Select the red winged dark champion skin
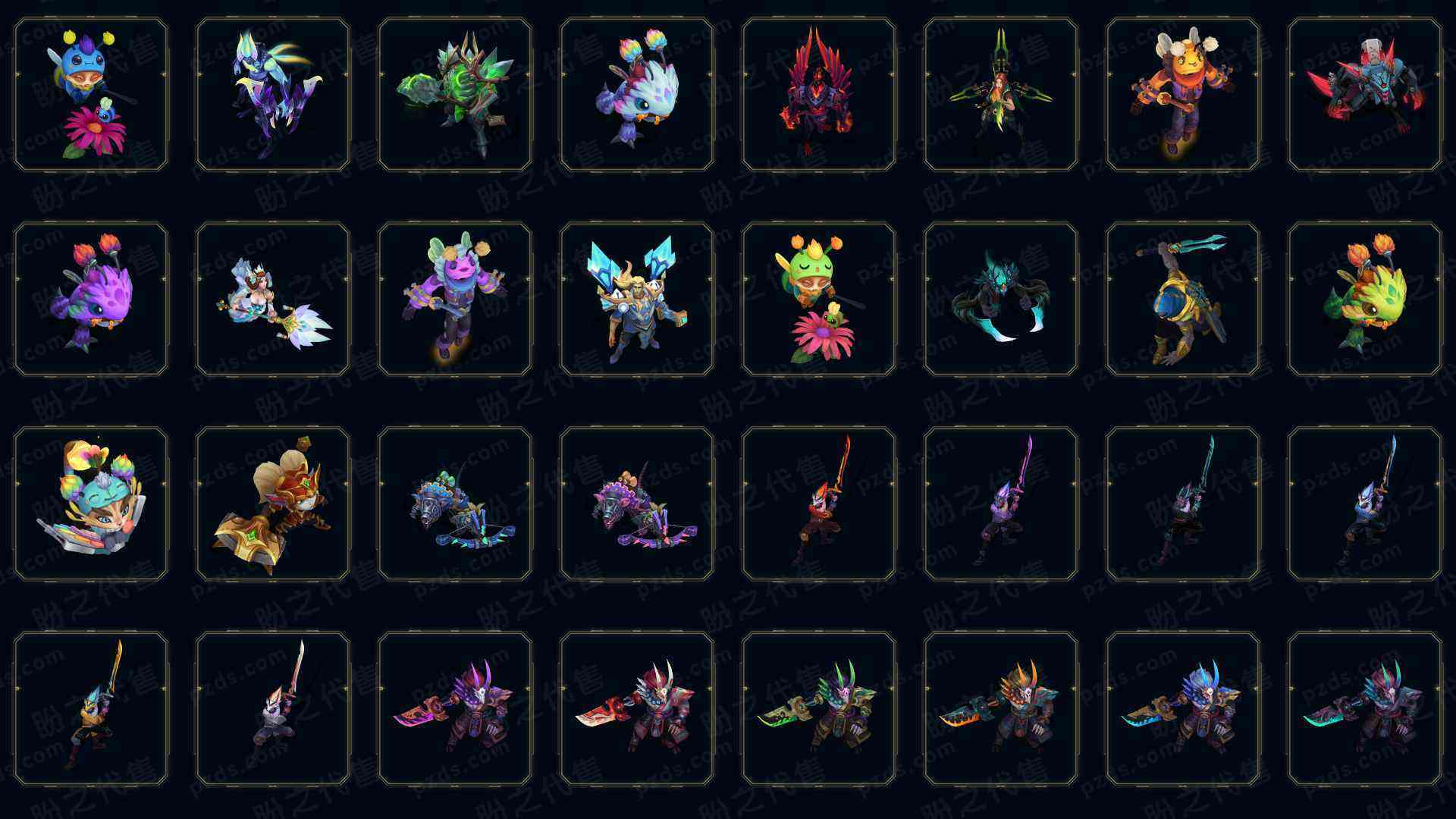1456x819 pixels. tap(819, 95)
